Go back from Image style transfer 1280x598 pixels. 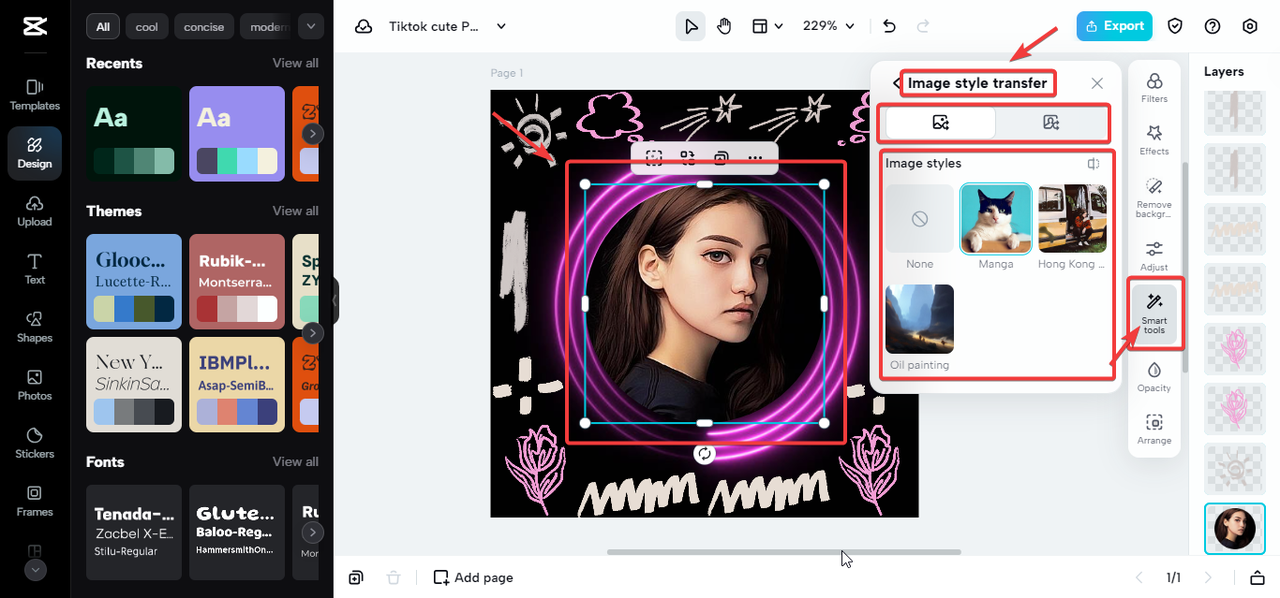pyautogui.click(x=895, y=84)
